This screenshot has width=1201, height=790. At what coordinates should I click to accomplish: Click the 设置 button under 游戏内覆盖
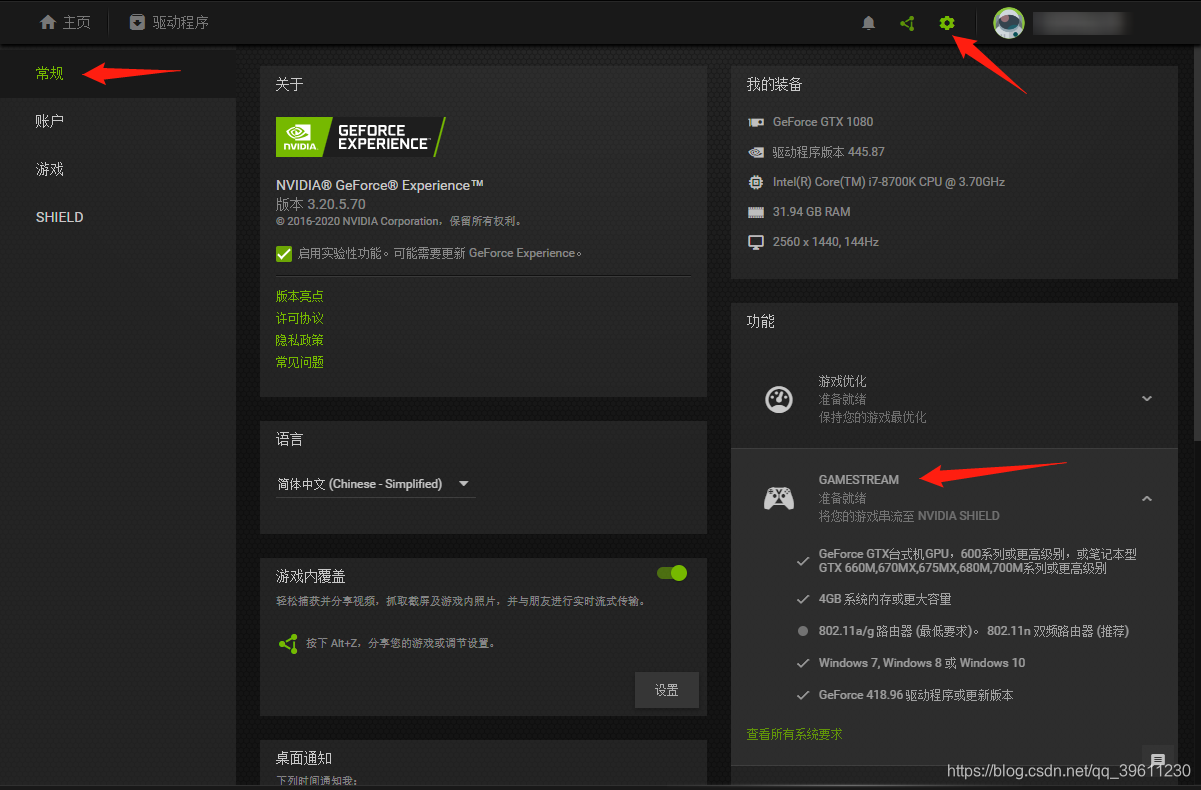click(x=667, y=690)
